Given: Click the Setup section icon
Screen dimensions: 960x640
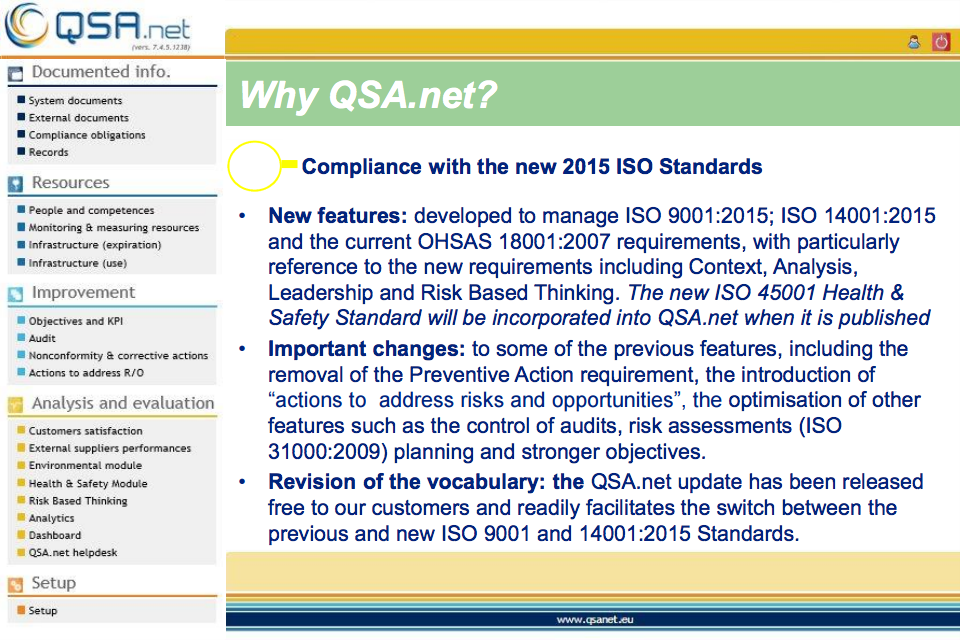Looking at the screenshot, I should pos(15,584).
